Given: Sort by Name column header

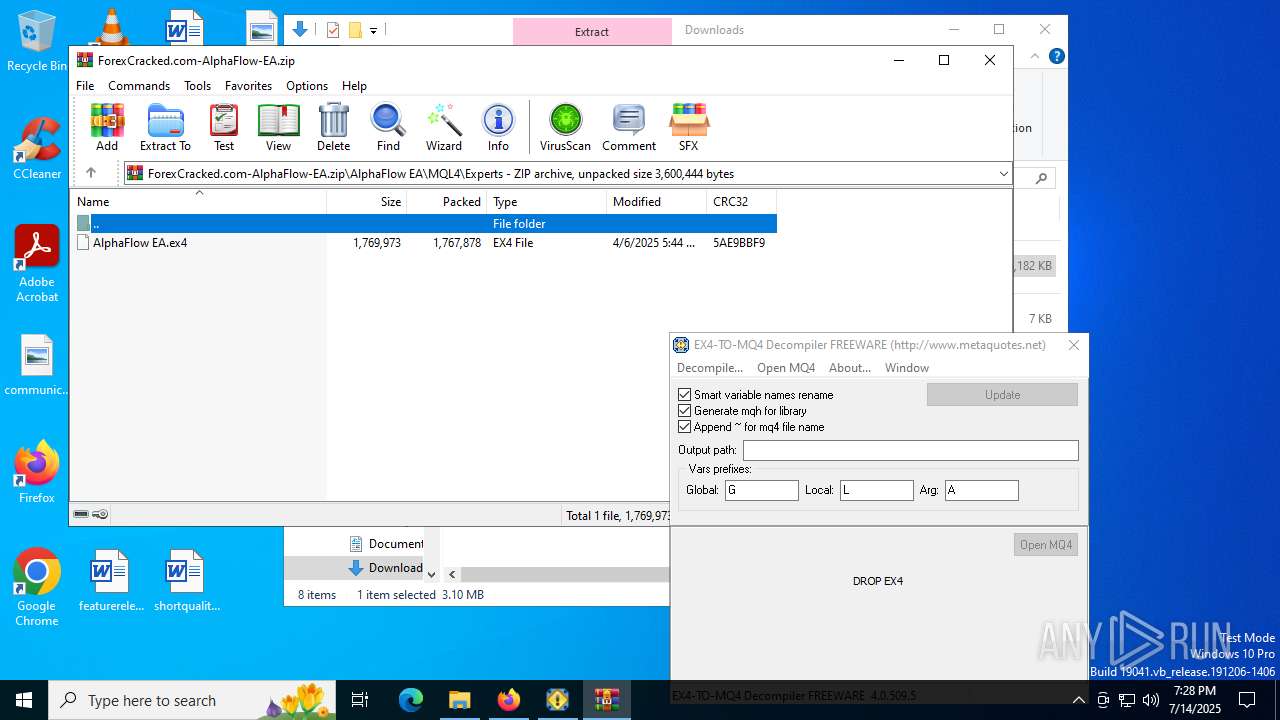Looking at the screenshot, I should (199, 201).
